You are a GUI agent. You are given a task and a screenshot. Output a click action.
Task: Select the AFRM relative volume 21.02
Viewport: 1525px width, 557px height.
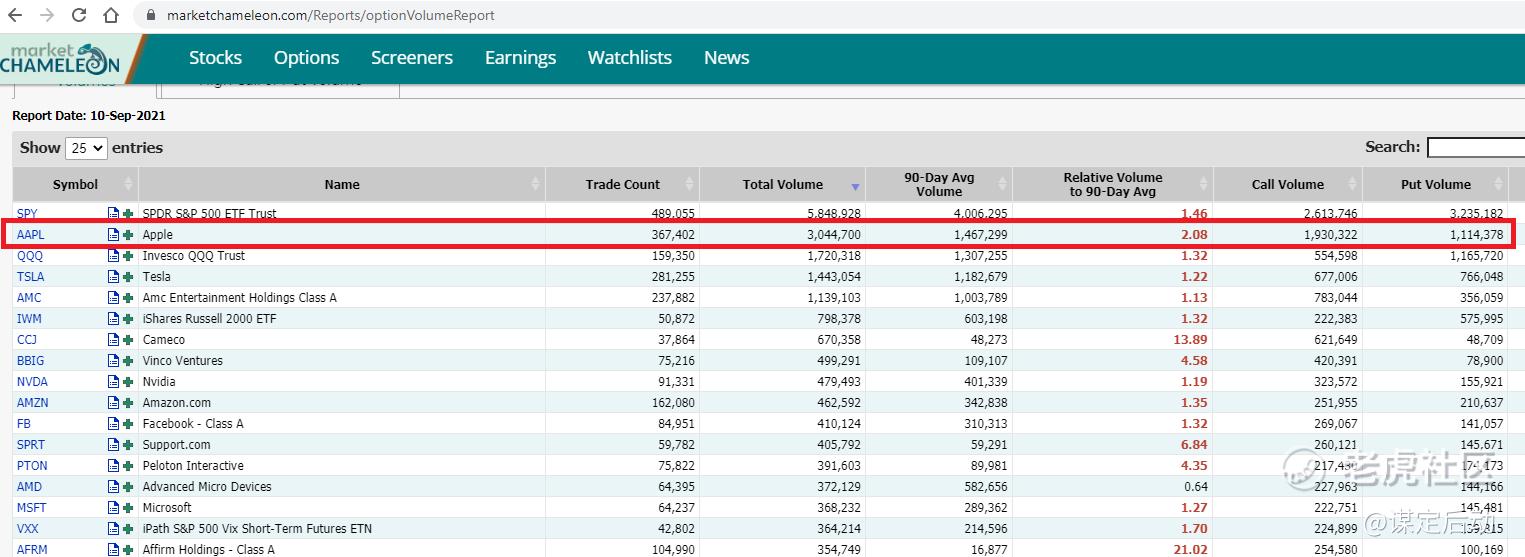(1188, 550)
